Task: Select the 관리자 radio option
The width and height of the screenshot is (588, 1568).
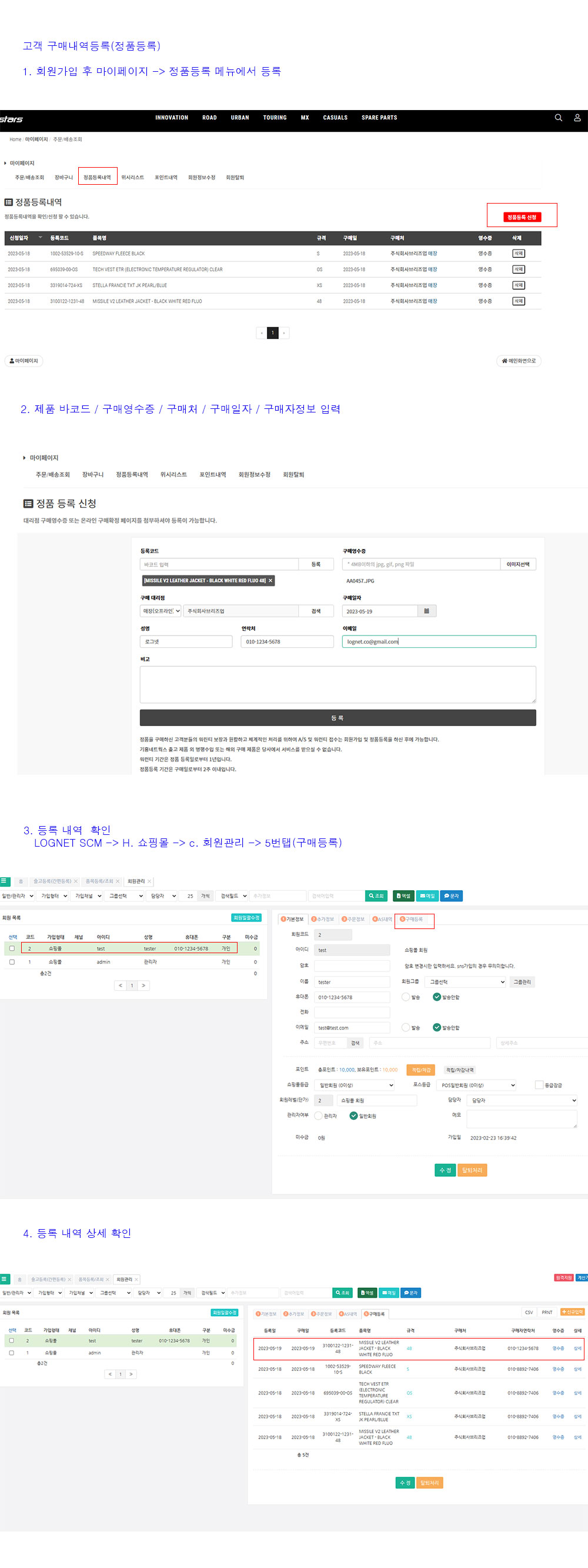Action: (x=318, y=1116)
